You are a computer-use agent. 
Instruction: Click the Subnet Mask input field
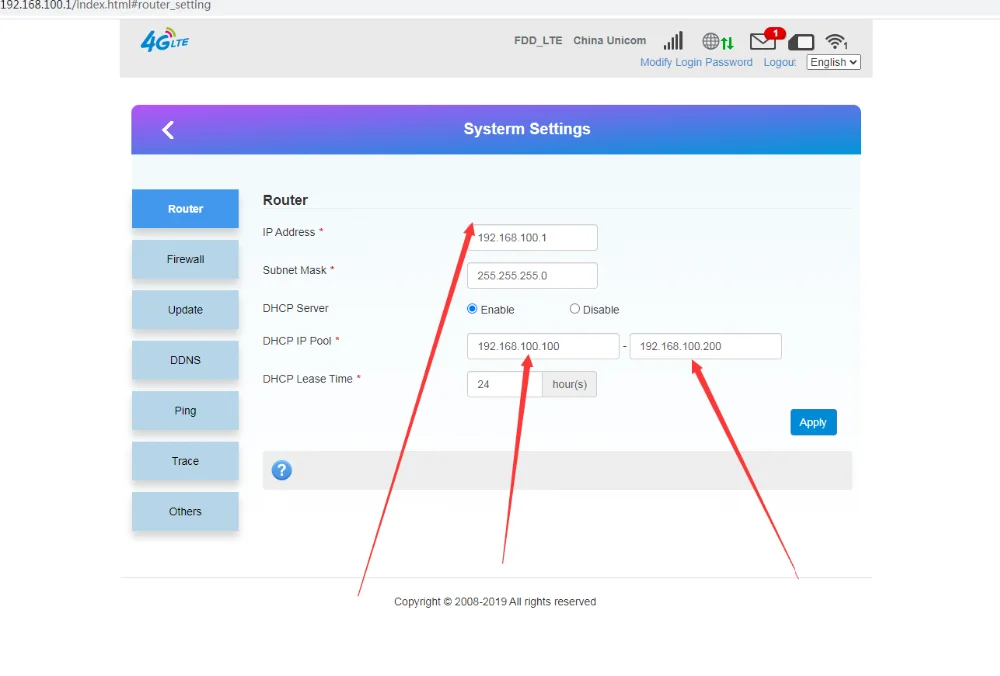pyautogui.click(x=532, y=276)
